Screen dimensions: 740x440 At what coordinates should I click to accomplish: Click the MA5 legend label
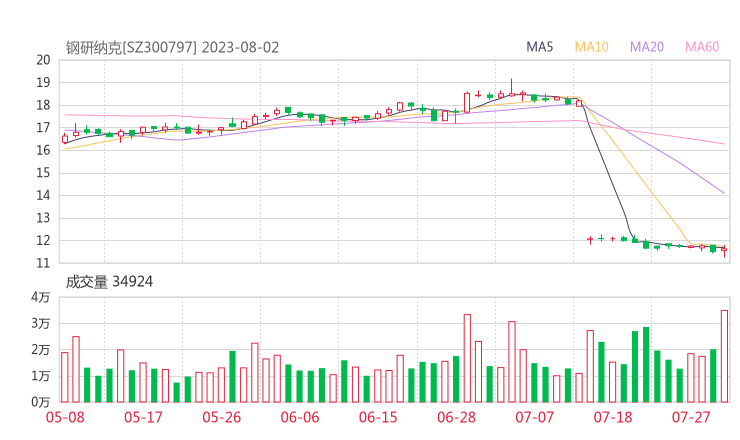point(539,47)
